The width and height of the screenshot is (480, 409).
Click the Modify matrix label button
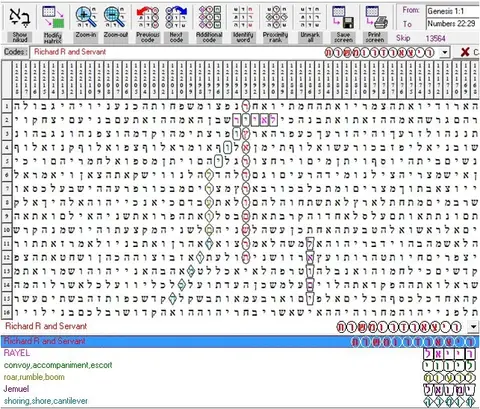[53, 38]
